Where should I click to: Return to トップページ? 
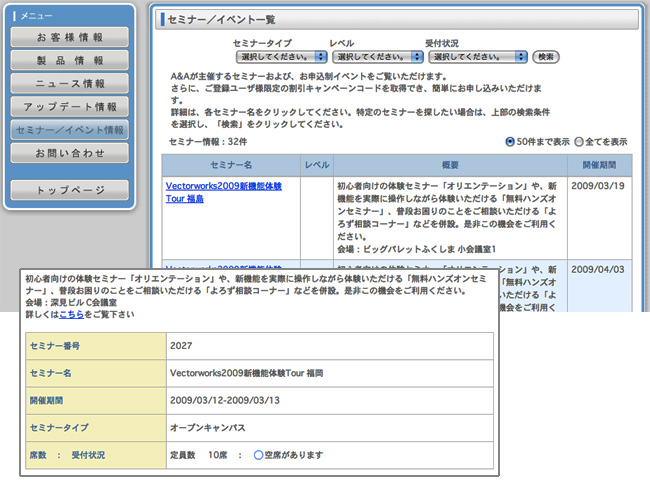tap(69, 189)
